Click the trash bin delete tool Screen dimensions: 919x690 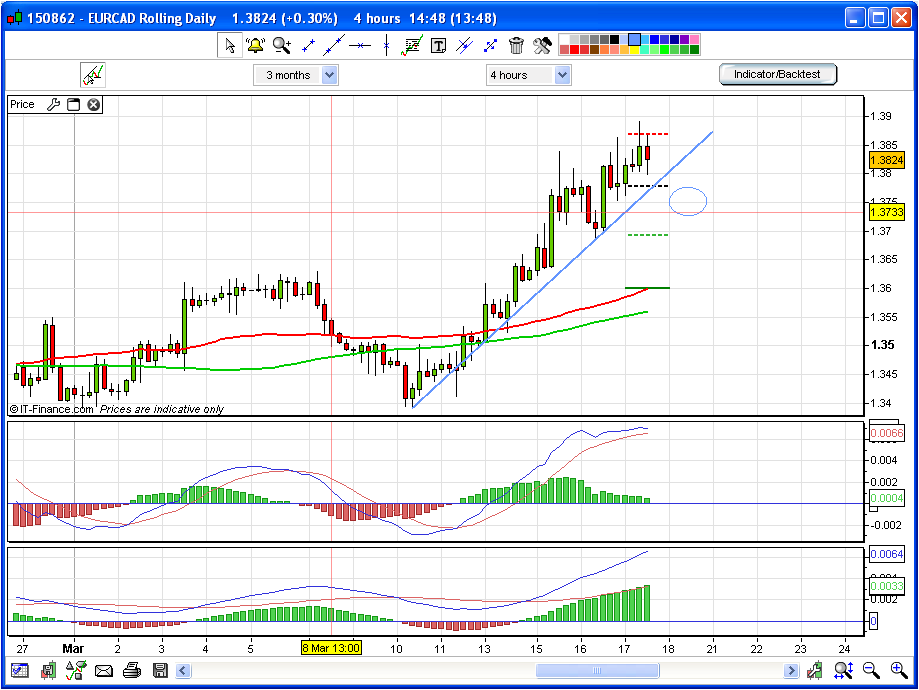(516, 45)
